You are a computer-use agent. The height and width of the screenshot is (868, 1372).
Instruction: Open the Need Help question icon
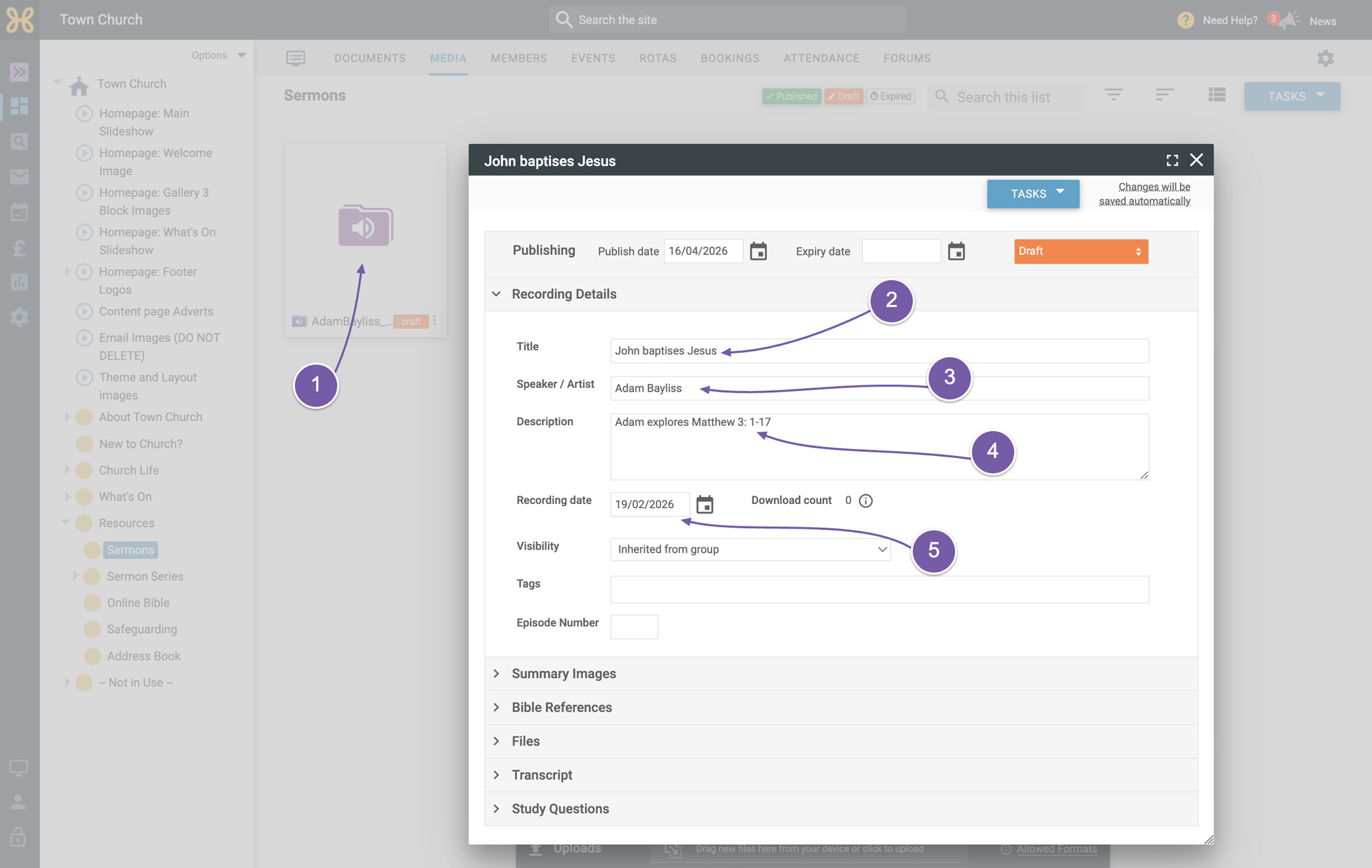[1185, 21]
